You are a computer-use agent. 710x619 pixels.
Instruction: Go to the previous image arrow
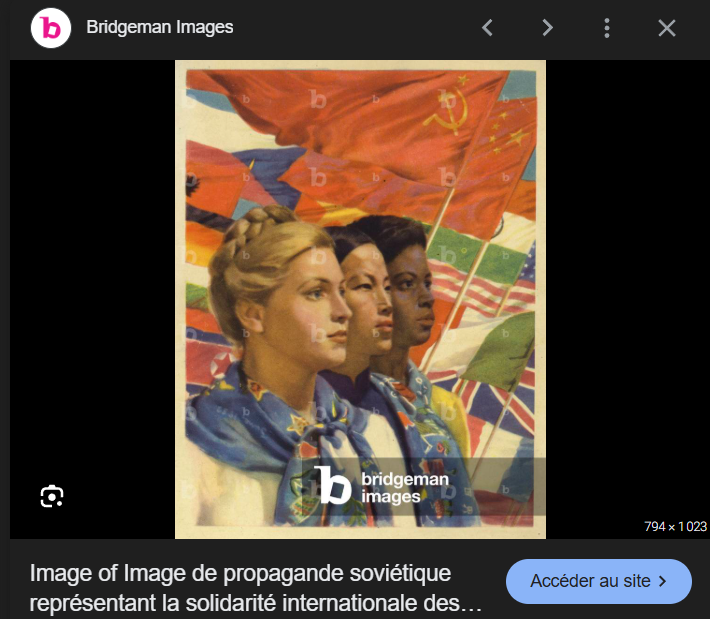click(488, 28)
